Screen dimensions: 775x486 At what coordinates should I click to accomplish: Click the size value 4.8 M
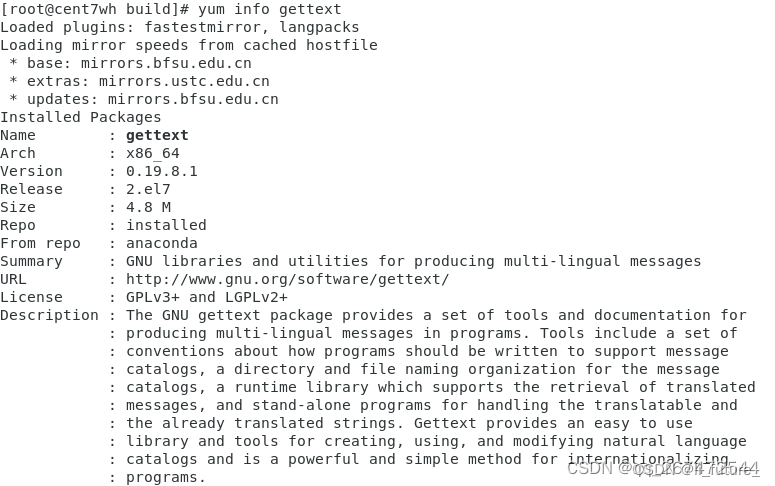(x=148, y=207)
